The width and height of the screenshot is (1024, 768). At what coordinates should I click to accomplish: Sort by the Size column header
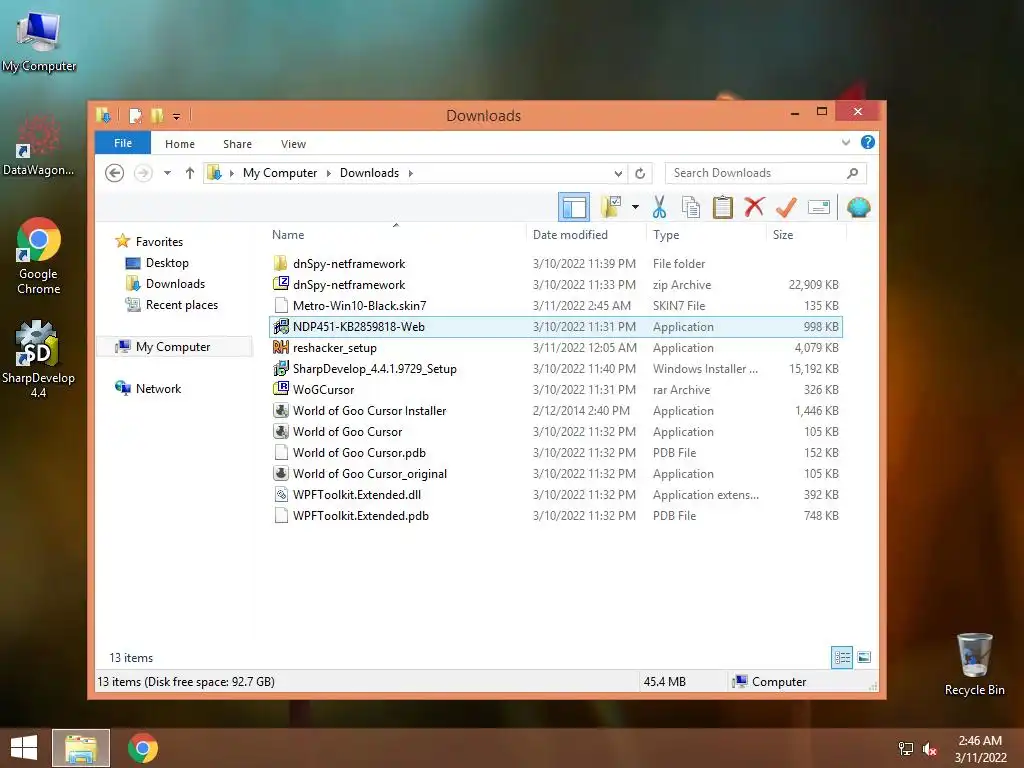(x=782, y=235)
